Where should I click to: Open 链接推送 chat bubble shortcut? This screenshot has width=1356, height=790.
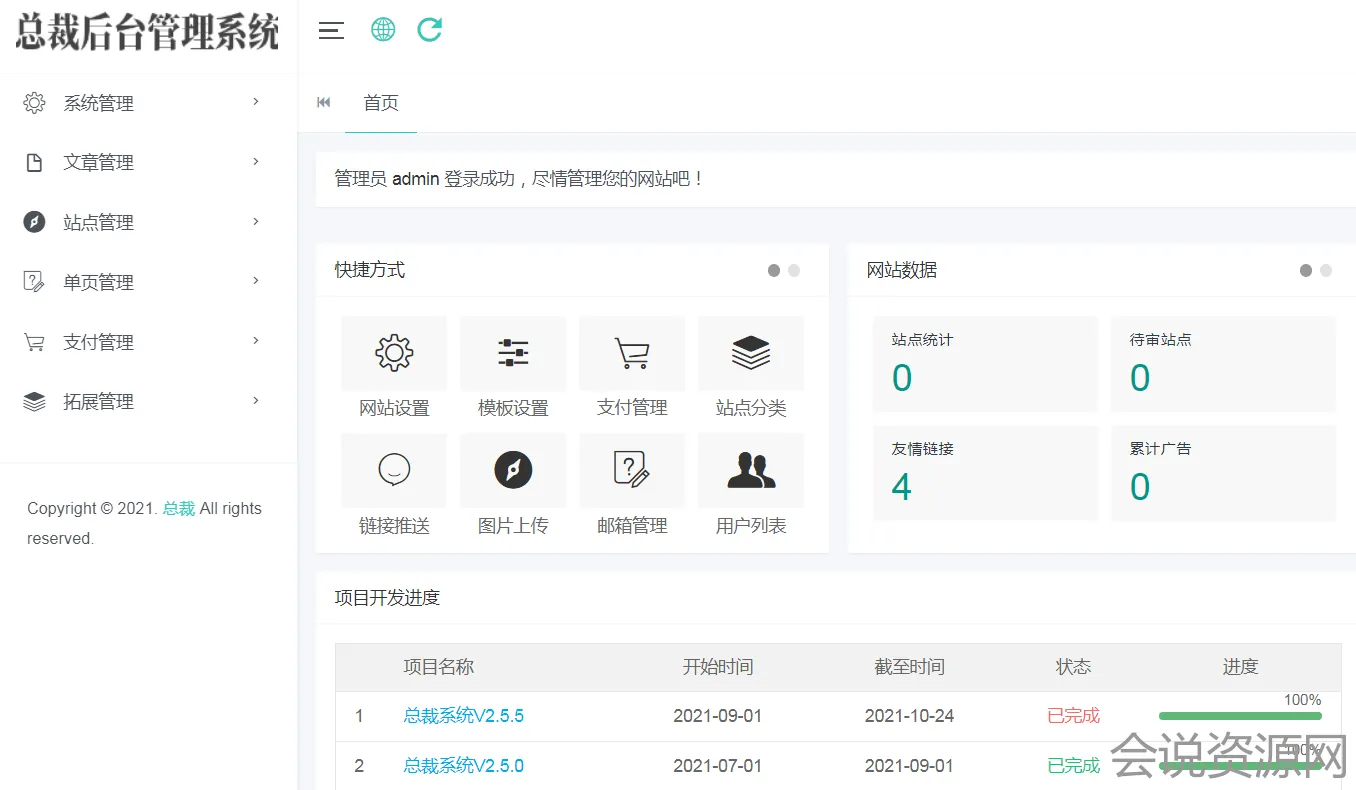point(394,471)
